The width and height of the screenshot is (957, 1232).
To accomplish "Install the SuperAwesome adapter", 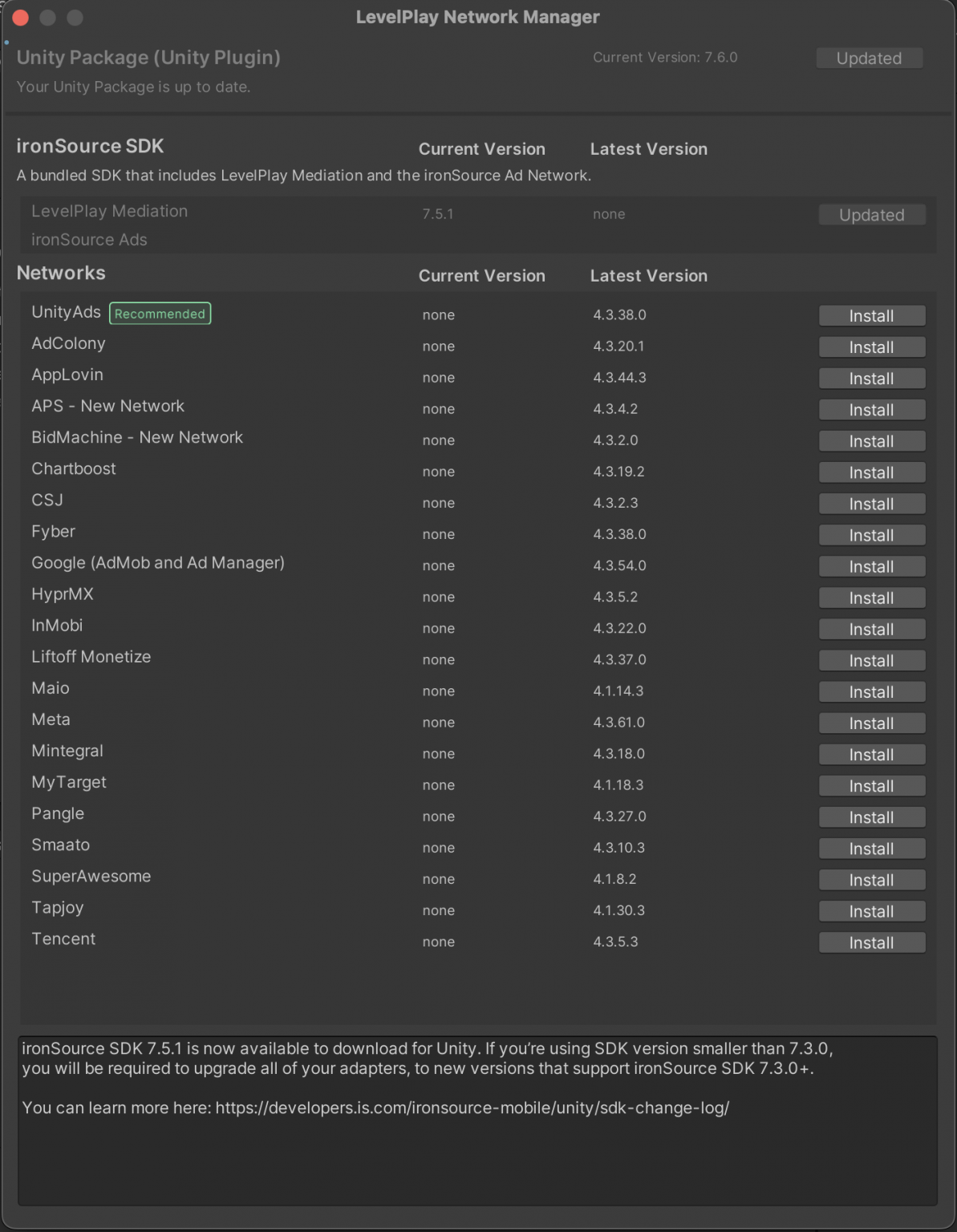I will point(871,880).
